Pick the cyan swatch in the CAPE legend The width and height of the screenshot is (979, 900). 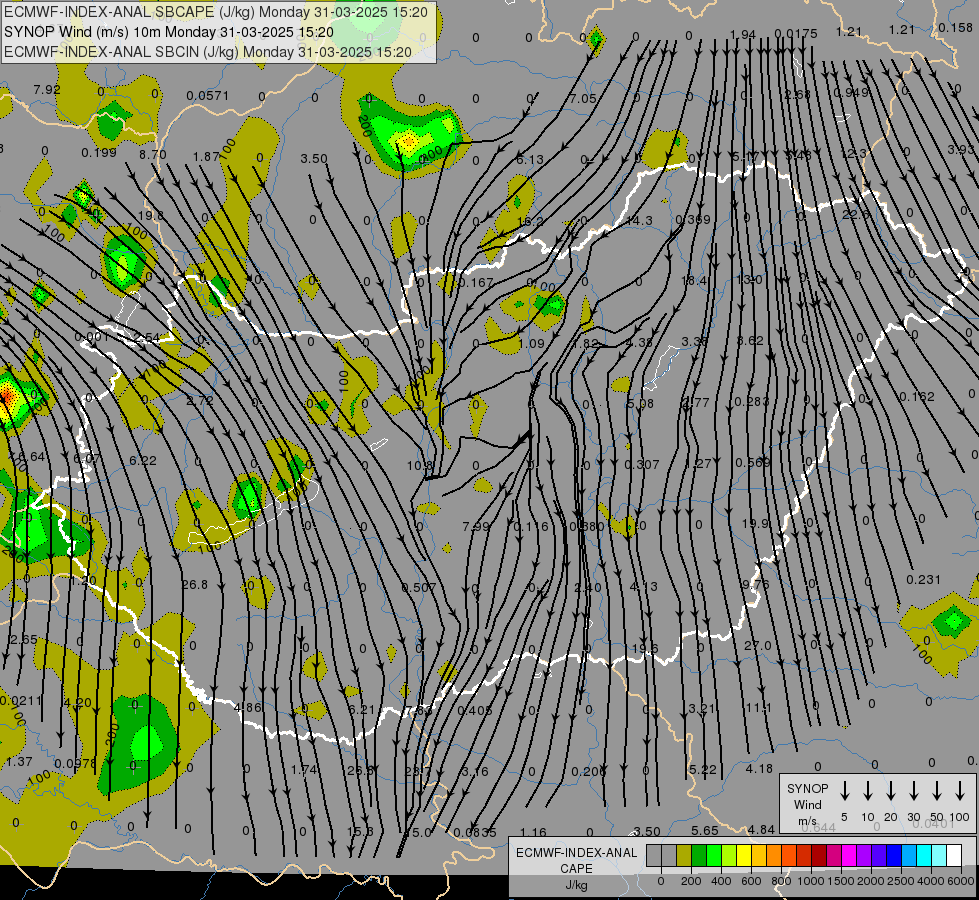click(923, 856)
